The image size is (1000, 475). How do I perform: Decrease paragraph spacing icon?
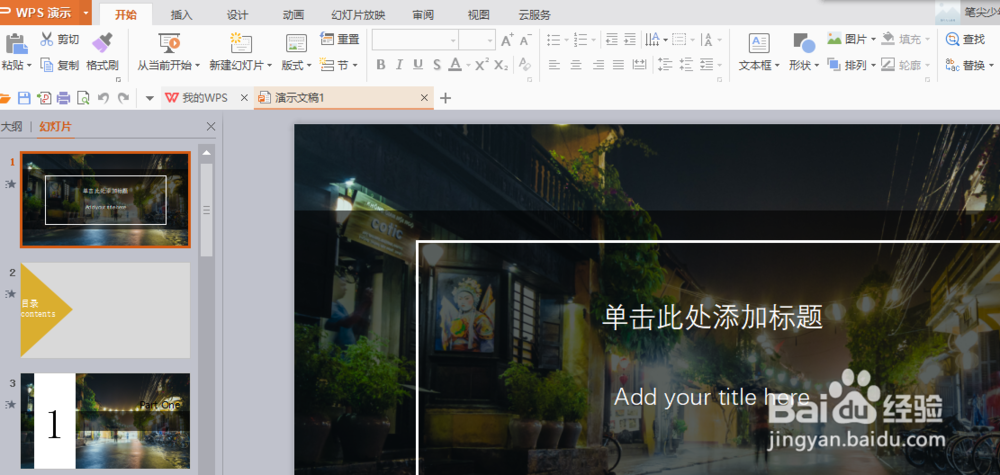tap(686, 64)
